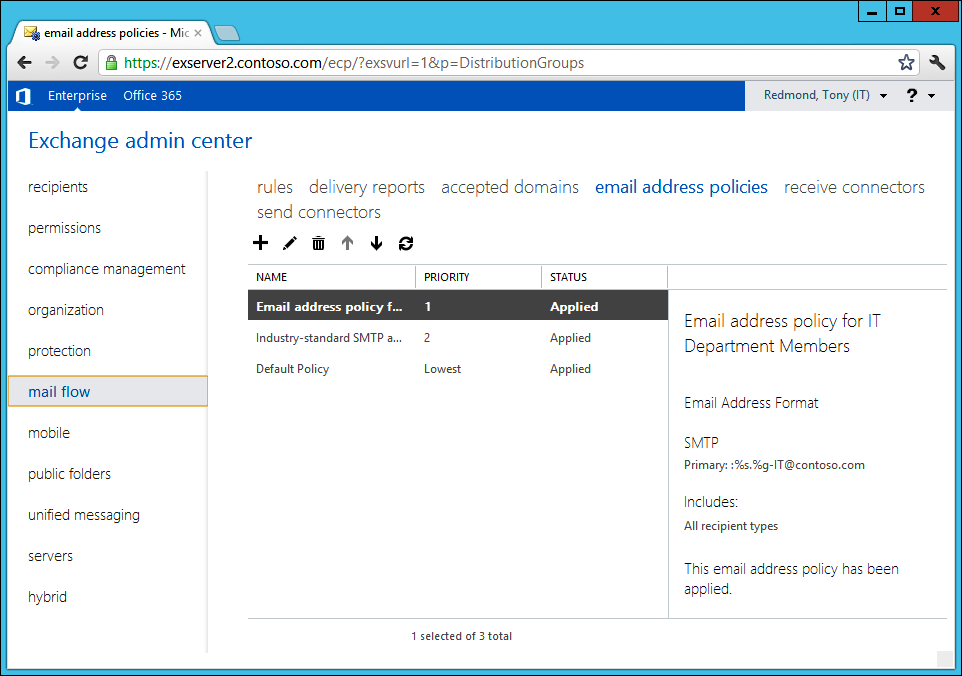Open accepted domains tab
Screen dimensions: 962x676
510,187
